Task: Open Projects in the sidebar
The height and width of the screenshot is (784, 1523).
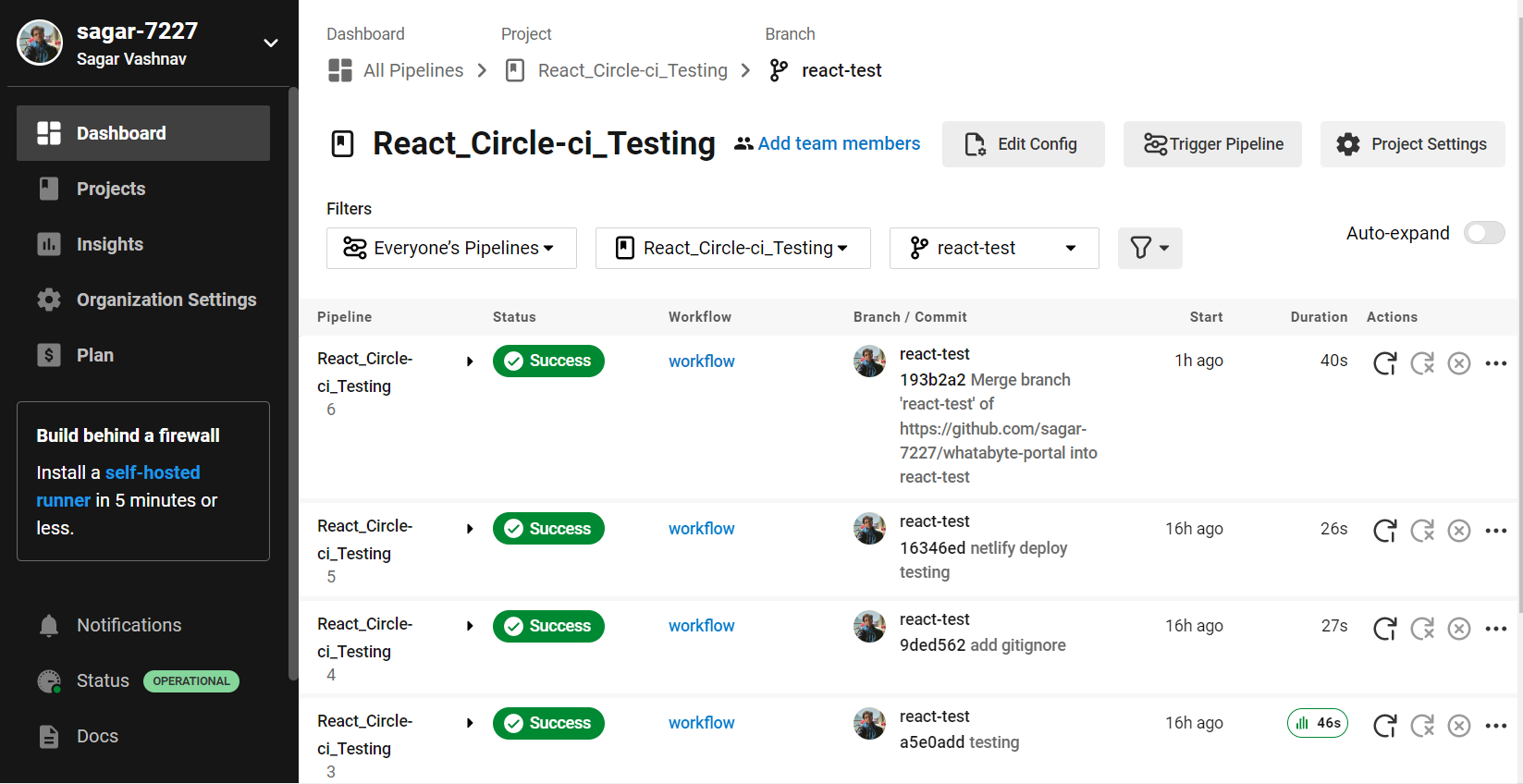Action: (x=143, y=189)
